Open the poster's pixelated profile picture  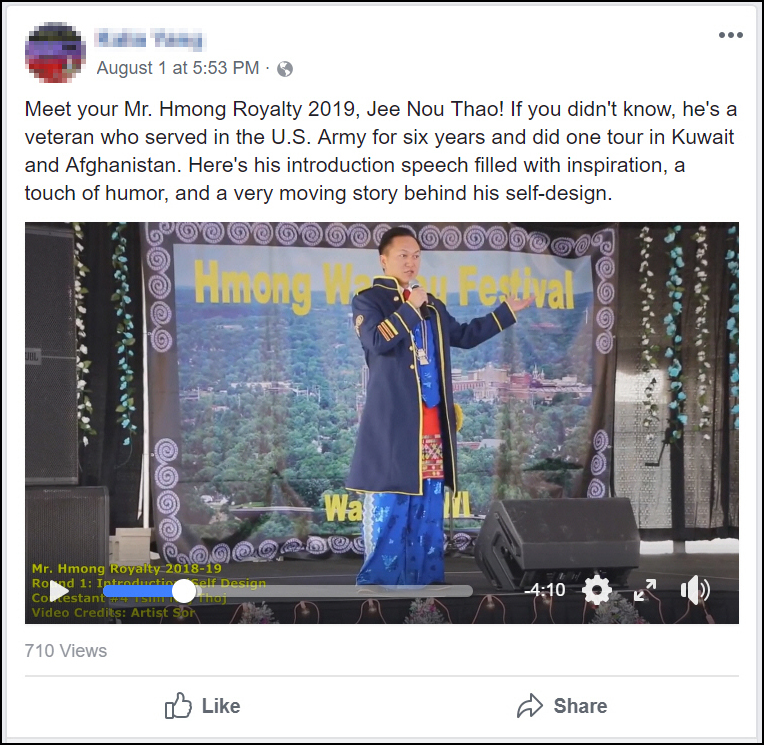pos(55,52)
